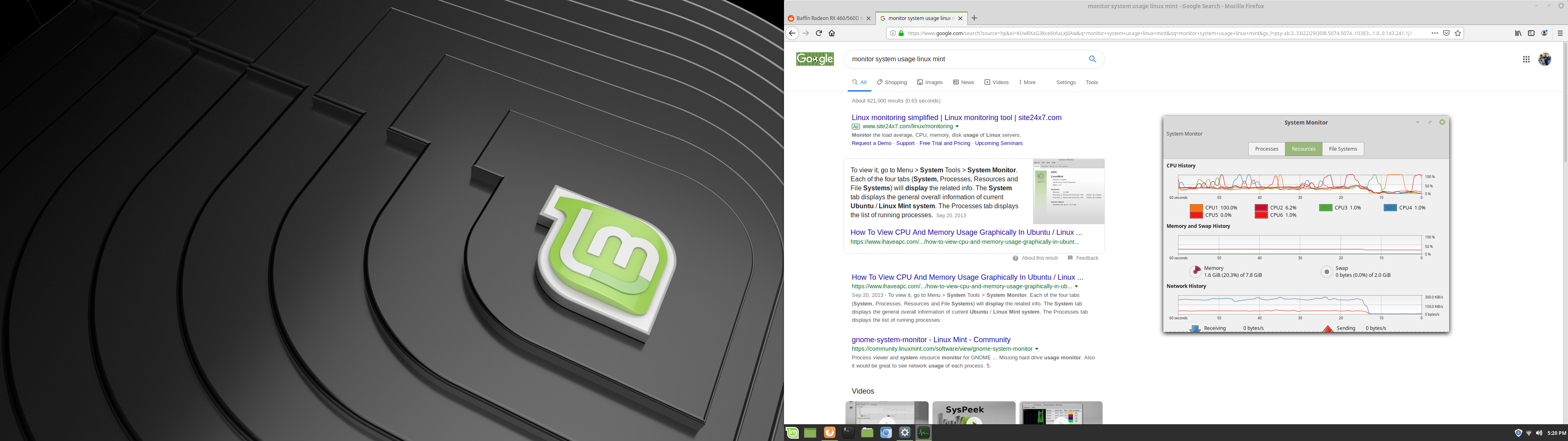Close the Baffin Radeon RX tab
This screenshot has width=1568, height=441.
tap(869, 18)
